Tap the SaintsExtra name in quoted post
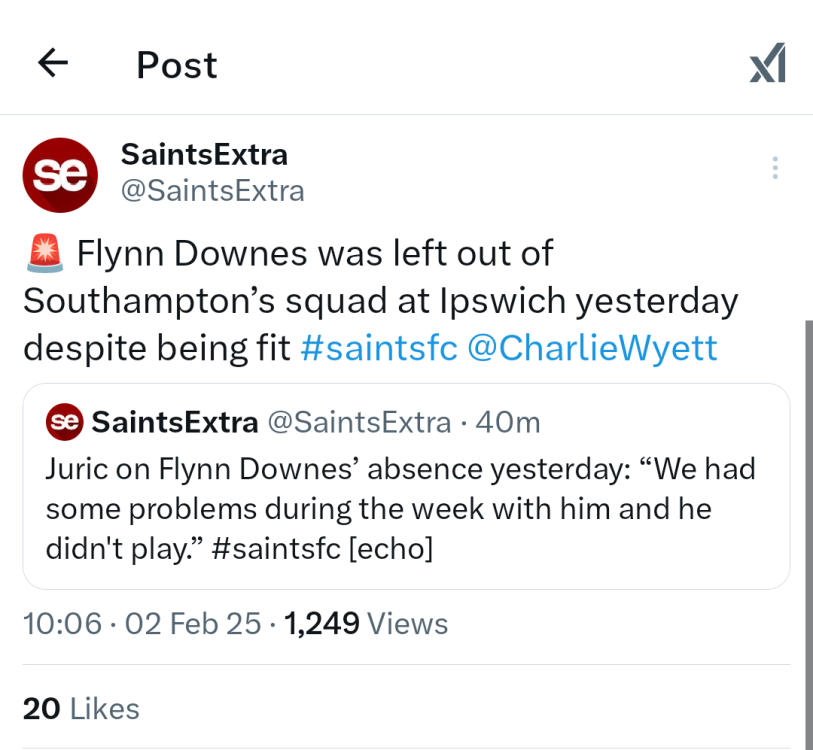The image size is (813, 750). [175, 422]
